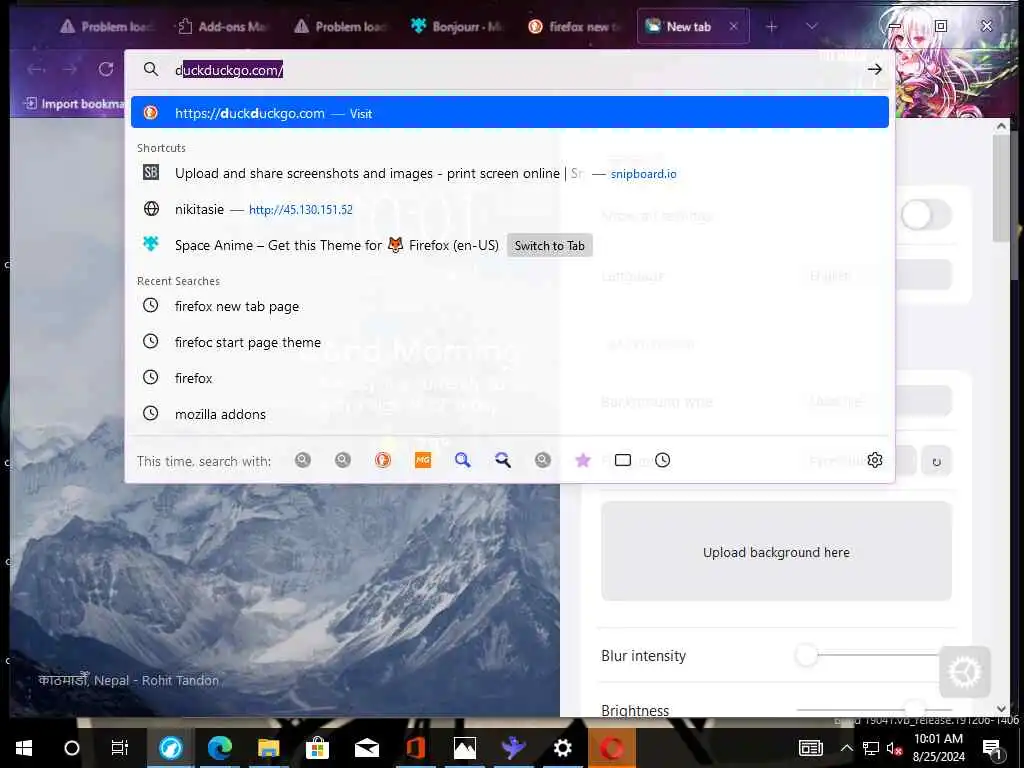
Task: Toggle the Show all settings switch
Action: [x=926, y=215]
